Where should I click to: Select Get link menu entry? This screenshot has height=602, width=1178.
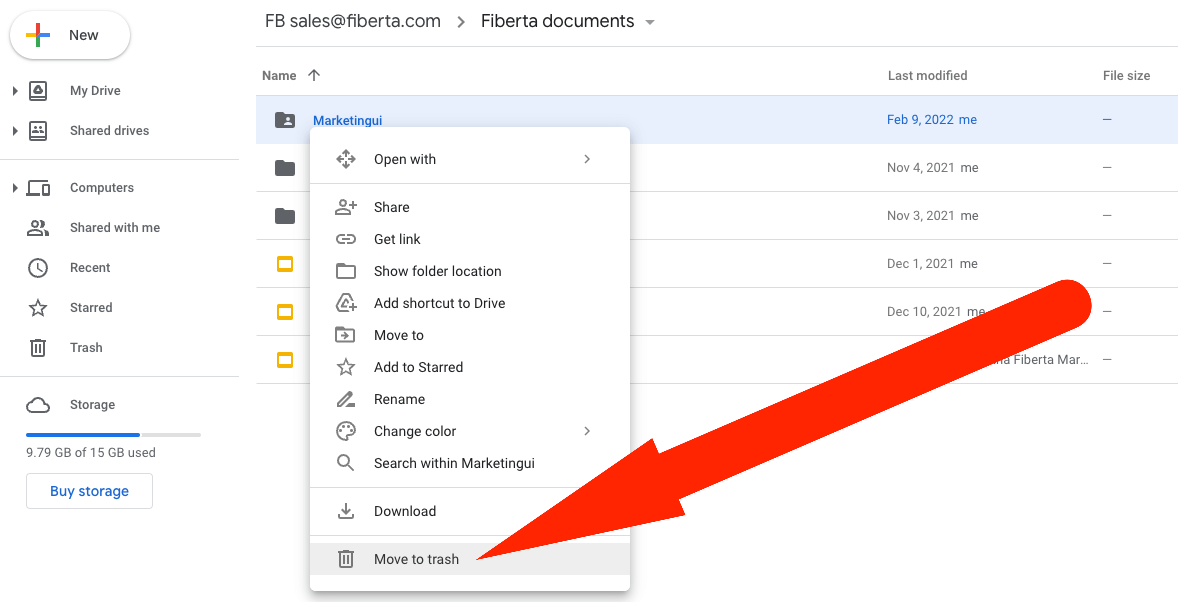tap(470, 240)
